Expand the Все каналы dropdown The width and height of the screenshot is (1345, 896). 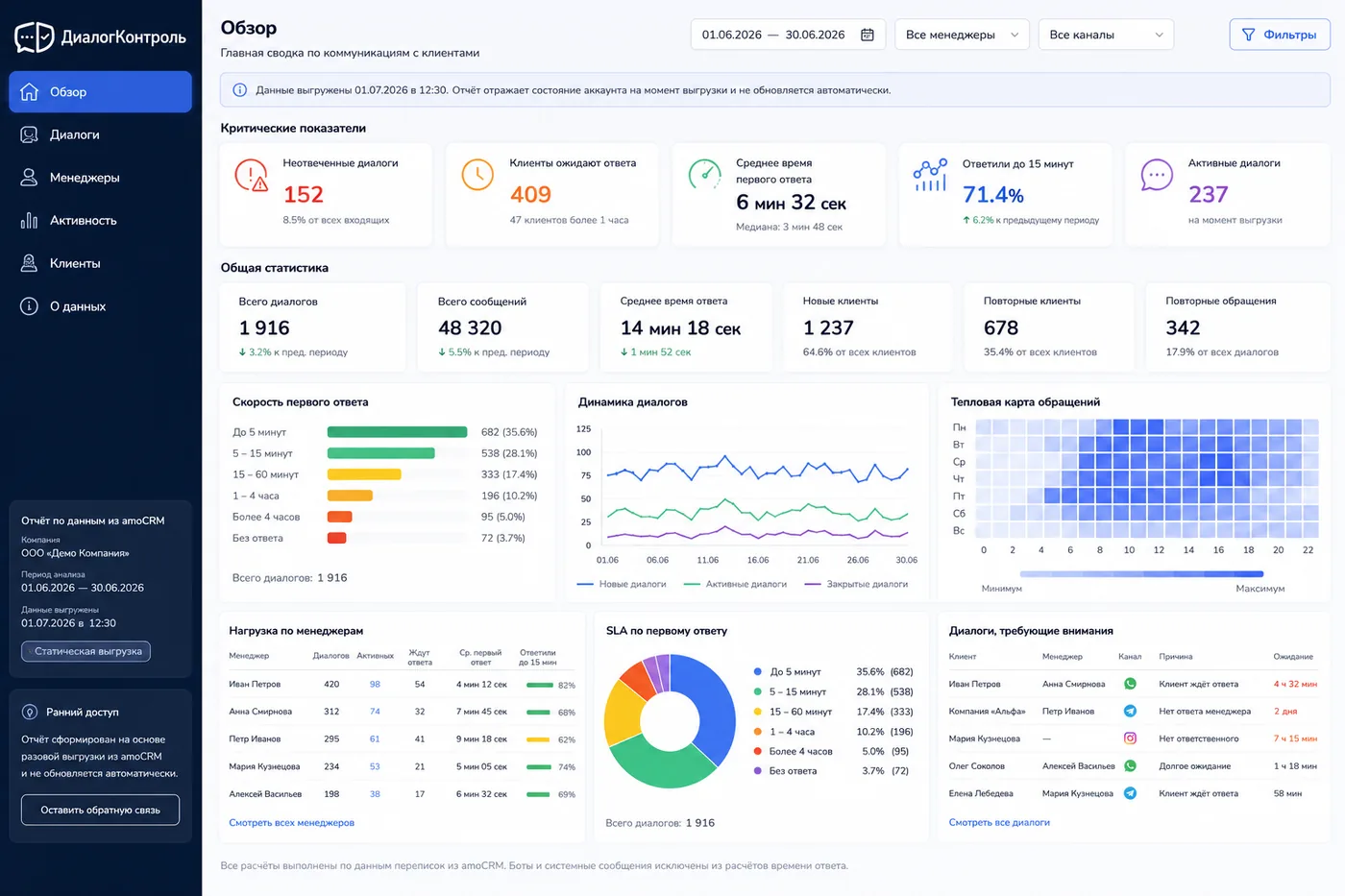[1106, 35]
